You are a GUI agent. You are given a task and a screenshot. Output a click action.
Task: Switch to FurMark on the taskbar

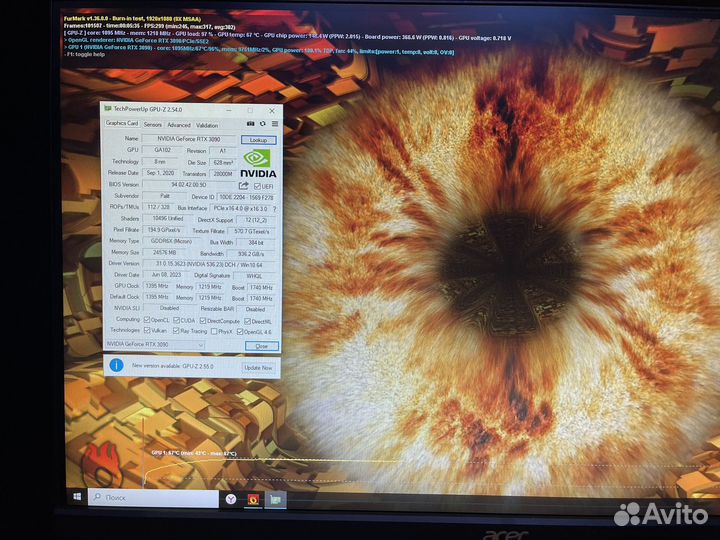click(253, 499)
